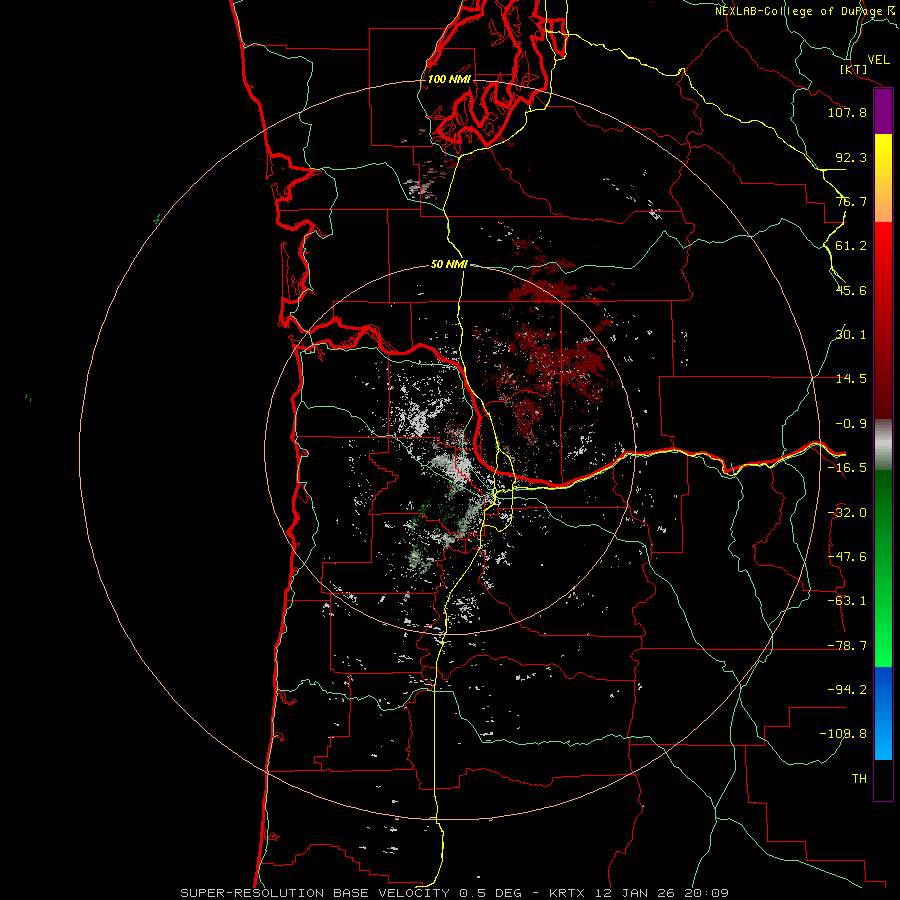Image resolution: width=900 pixels, height=900 pixels.
Task: Select the 107.8 velocity scale value
Action: 847,112
